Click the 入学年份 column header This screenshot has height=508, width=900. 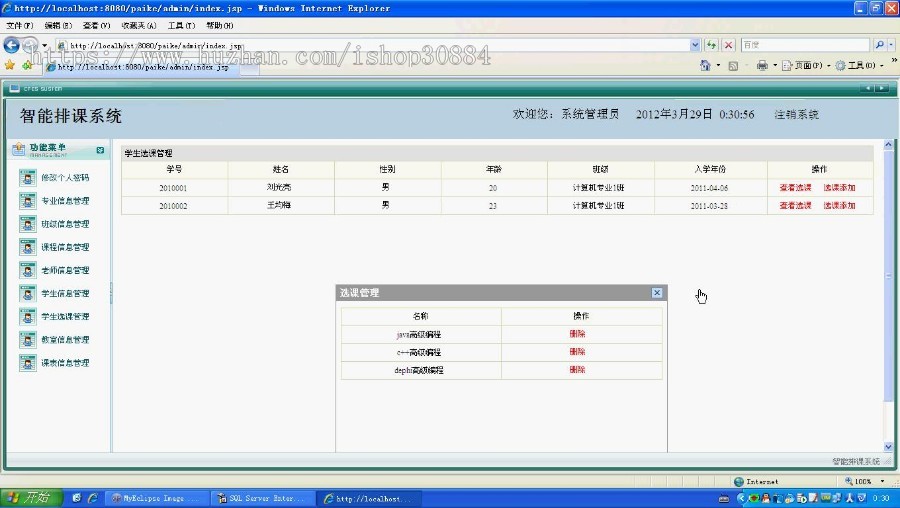click(710, 169)
